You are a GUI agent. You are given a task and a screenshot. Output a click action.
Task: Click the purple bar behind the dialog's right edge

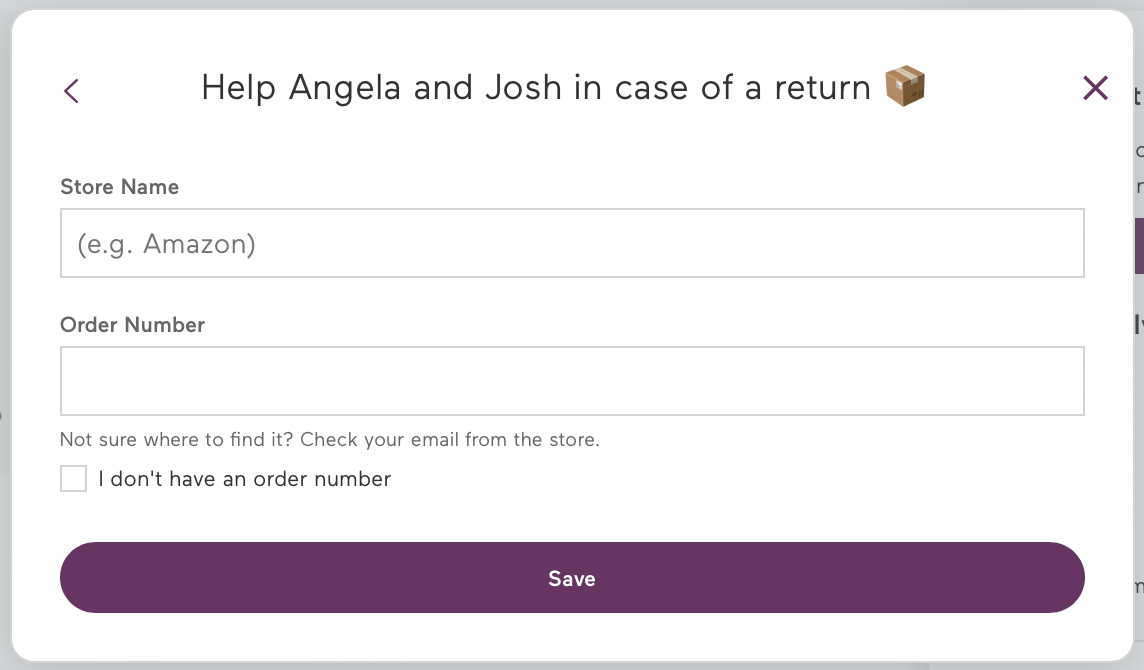pyautogui.click(x=1139, y=246)
